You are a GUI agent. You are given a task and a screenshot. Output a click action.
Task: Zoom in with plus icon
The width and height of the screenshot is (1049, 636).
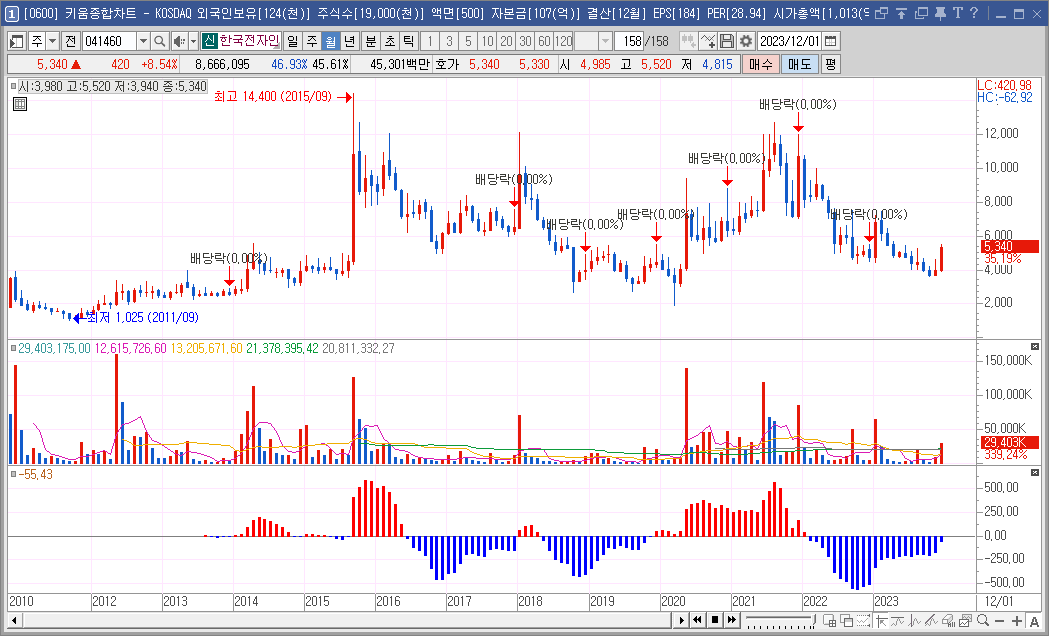[1017, 621]
